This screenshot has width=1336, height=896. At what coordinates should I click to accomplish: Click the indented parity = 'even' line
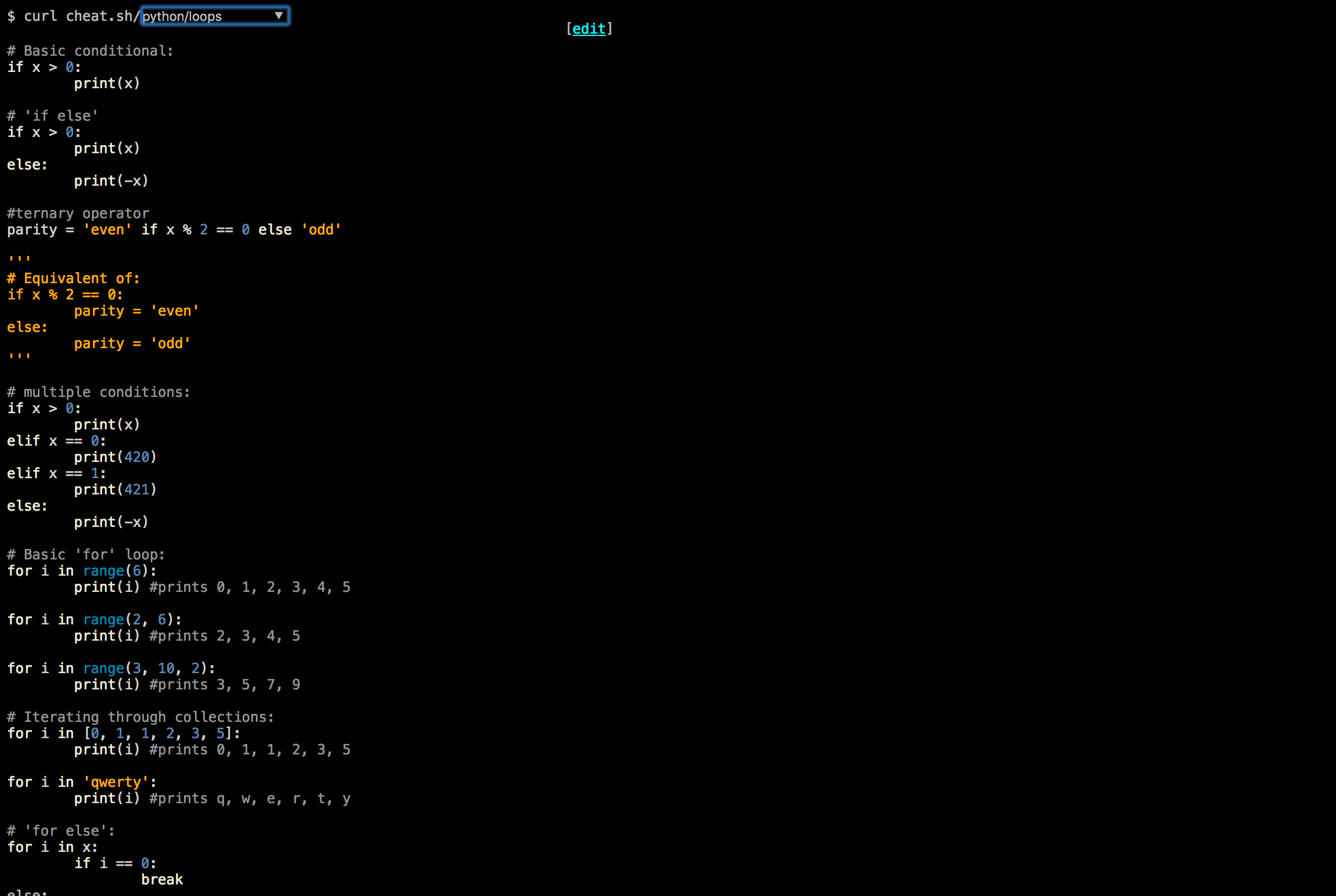[x=136, y=311]
